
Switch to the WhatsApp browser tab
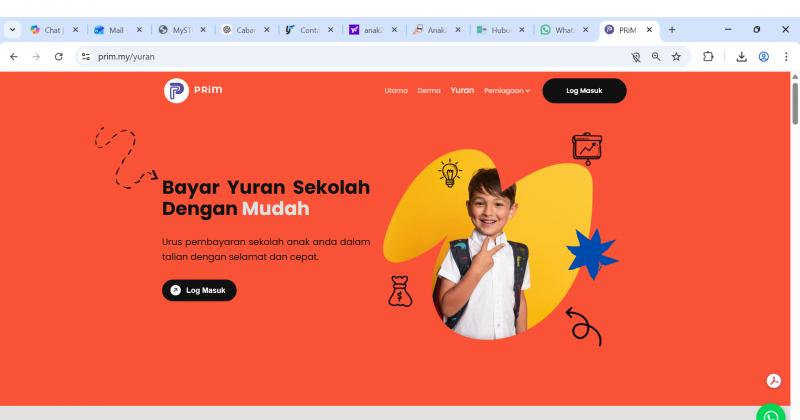[x=558, y=30]
